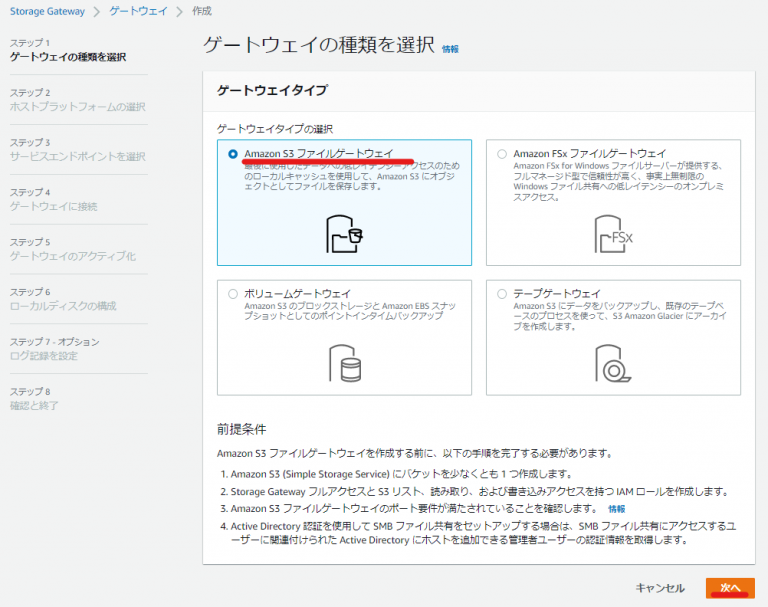Click the キャンセル button
Viewport: 768px width, 607px height.
coord(660,588)
